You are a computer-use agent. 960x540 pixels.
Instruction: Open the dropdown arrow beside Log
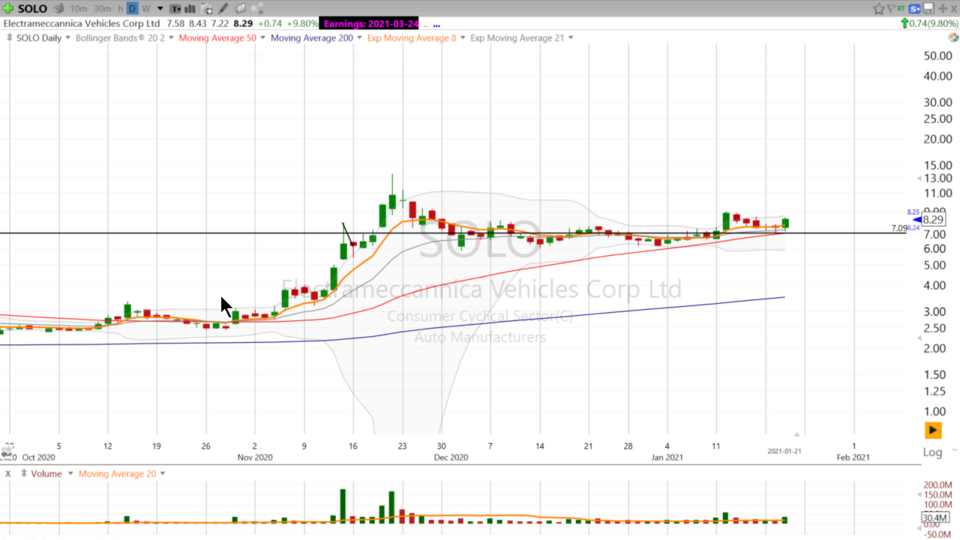point(954,451)
